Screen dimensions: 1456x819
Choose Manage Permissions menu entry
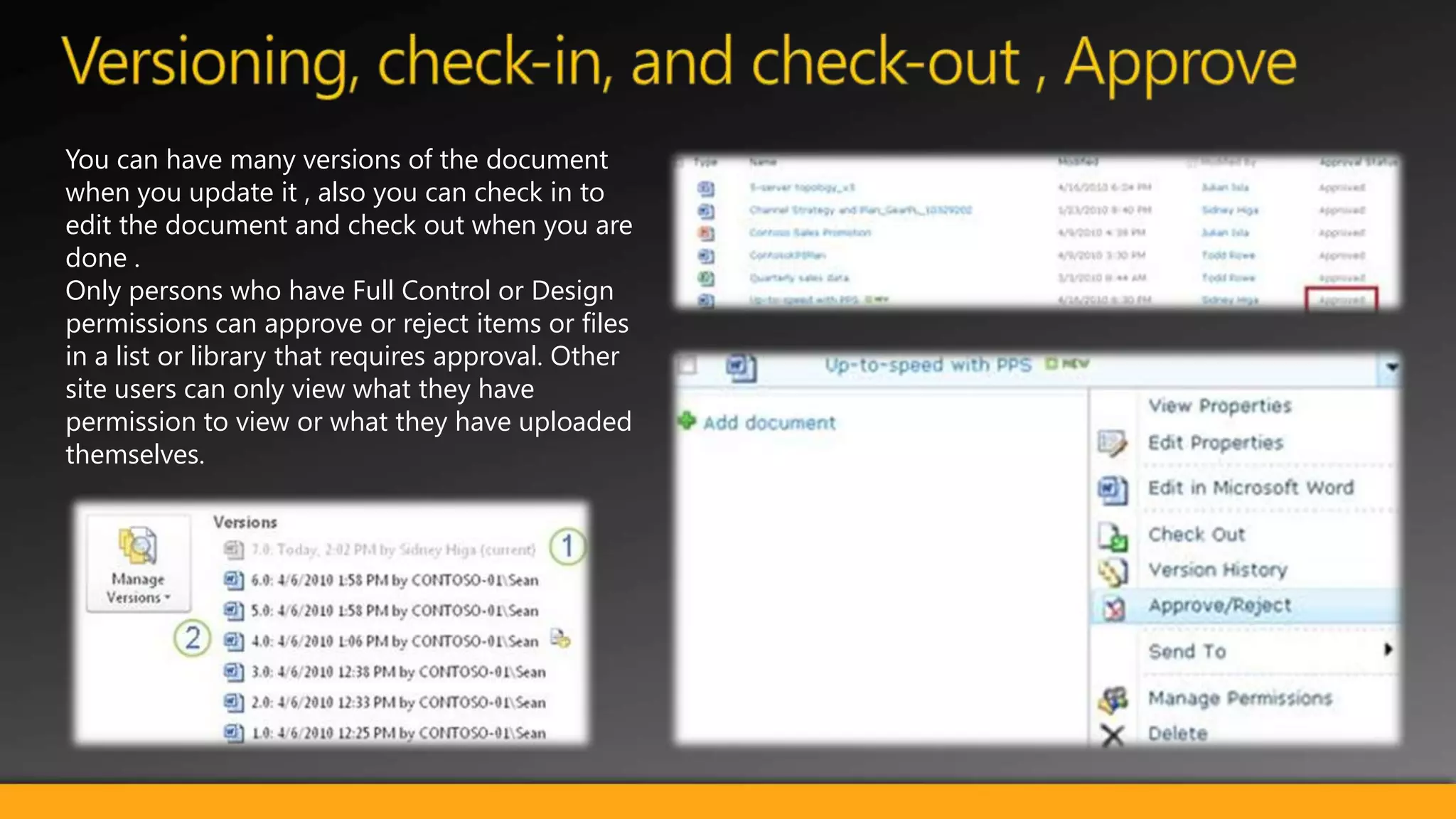[x=1241, y=699]
